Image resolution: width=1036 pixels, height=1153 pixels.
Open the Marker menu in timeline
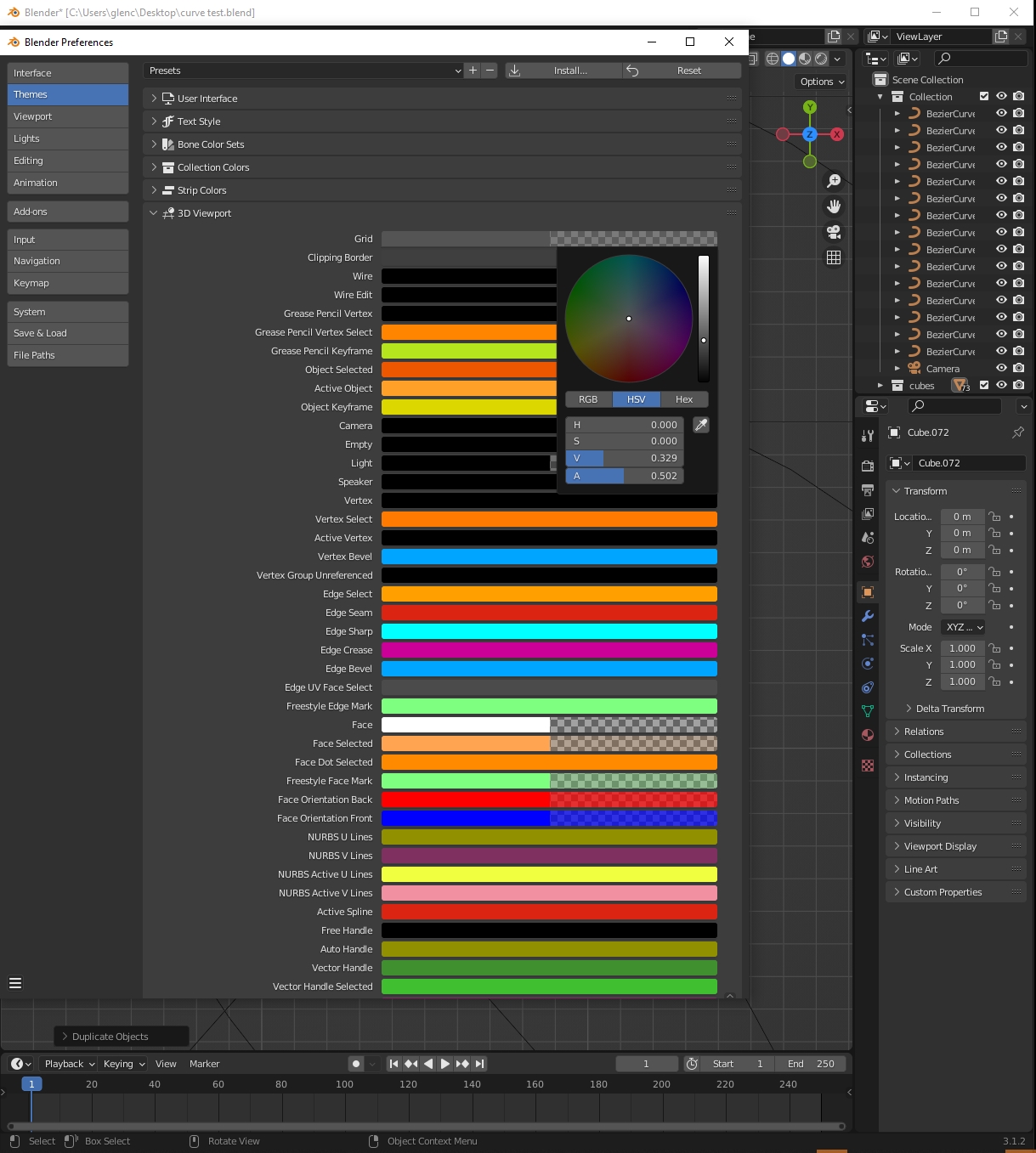pyautogui.click(x=204, y=1064)
